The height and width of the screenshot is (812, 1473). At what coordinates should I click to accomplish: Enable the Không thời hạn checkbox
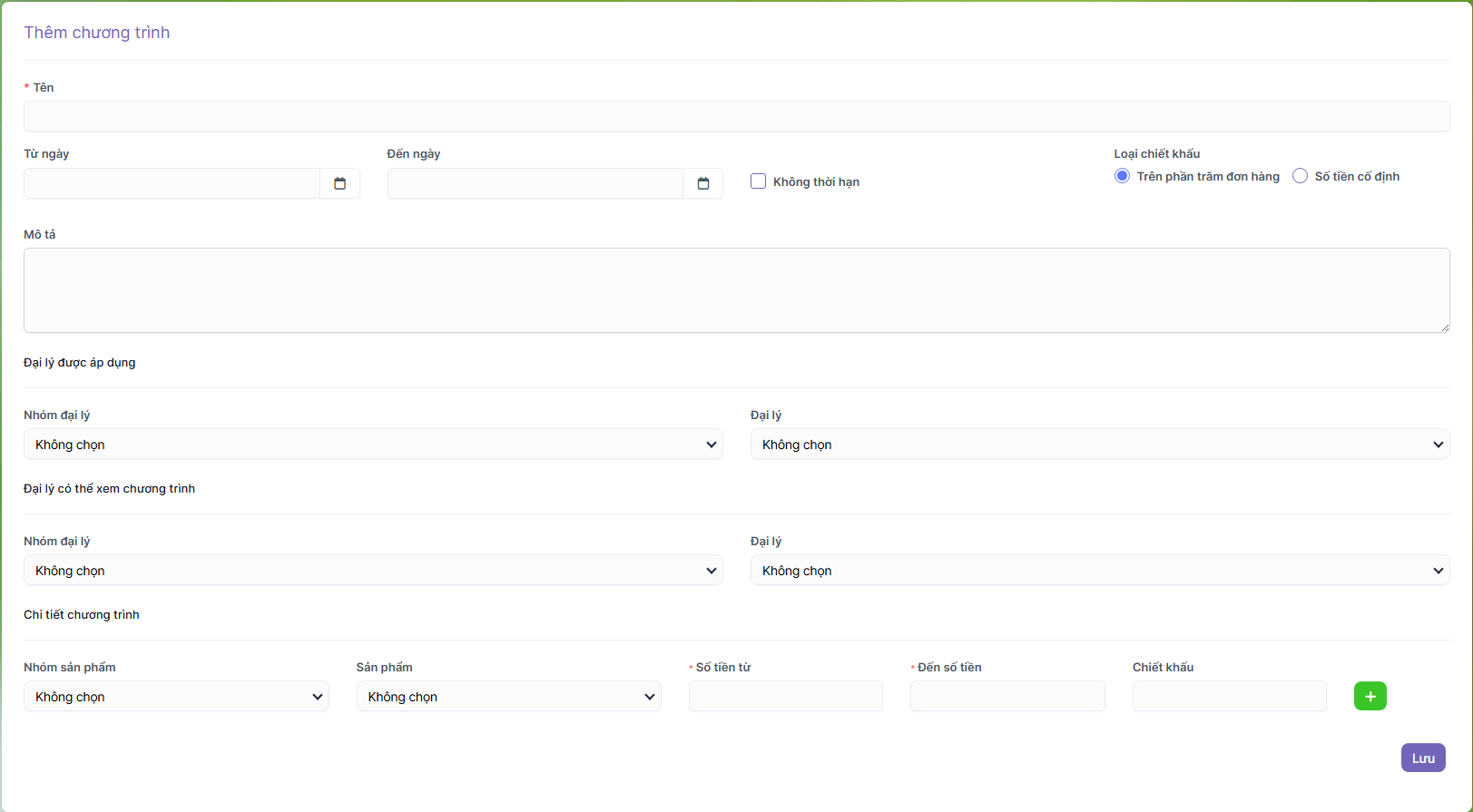759,181
